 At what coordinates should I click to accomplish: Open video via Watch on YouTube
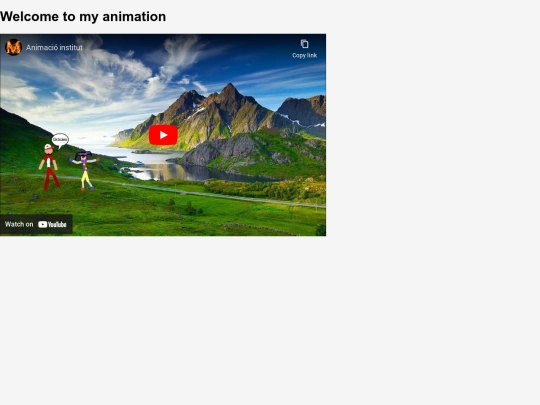point(36,225)
